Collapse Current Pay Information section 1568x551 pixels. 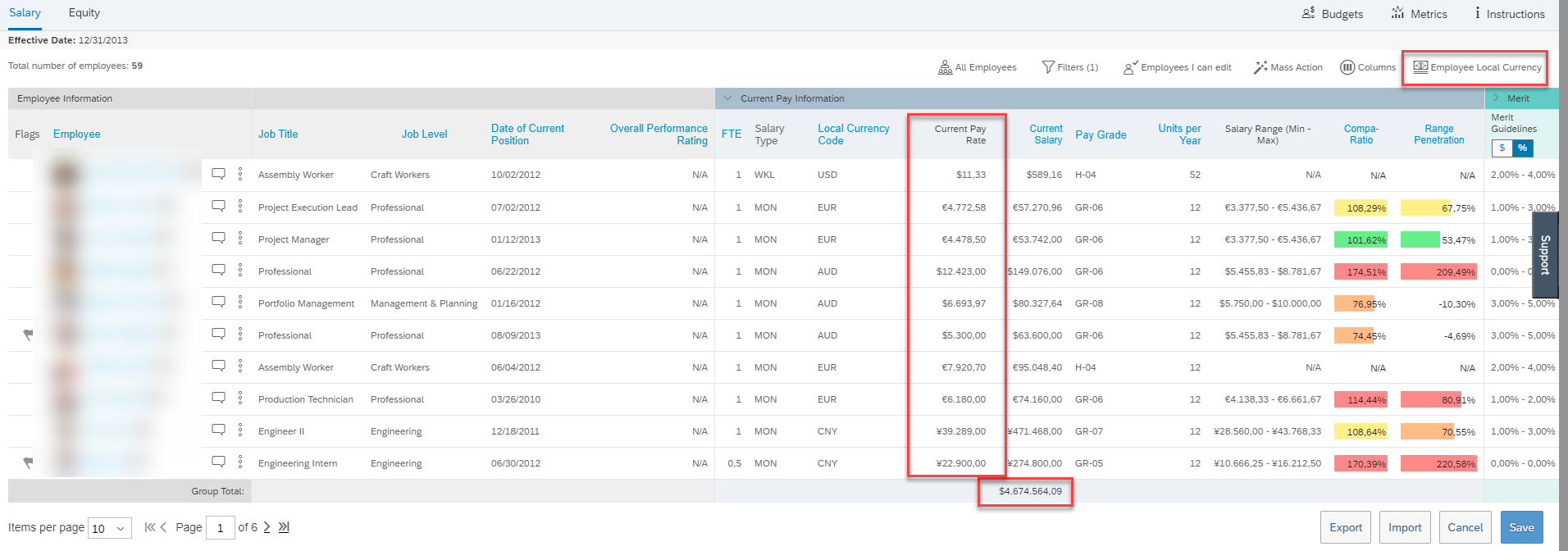pyautogui.click(x=727, y=98)
